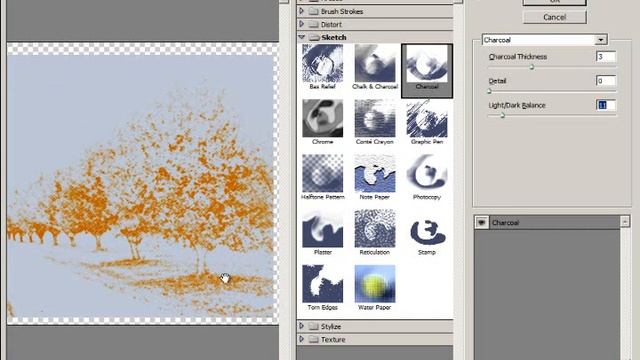
Task: Pick the Conté Crayon filter
Action: pyautogui.click(x=375, y=118)
